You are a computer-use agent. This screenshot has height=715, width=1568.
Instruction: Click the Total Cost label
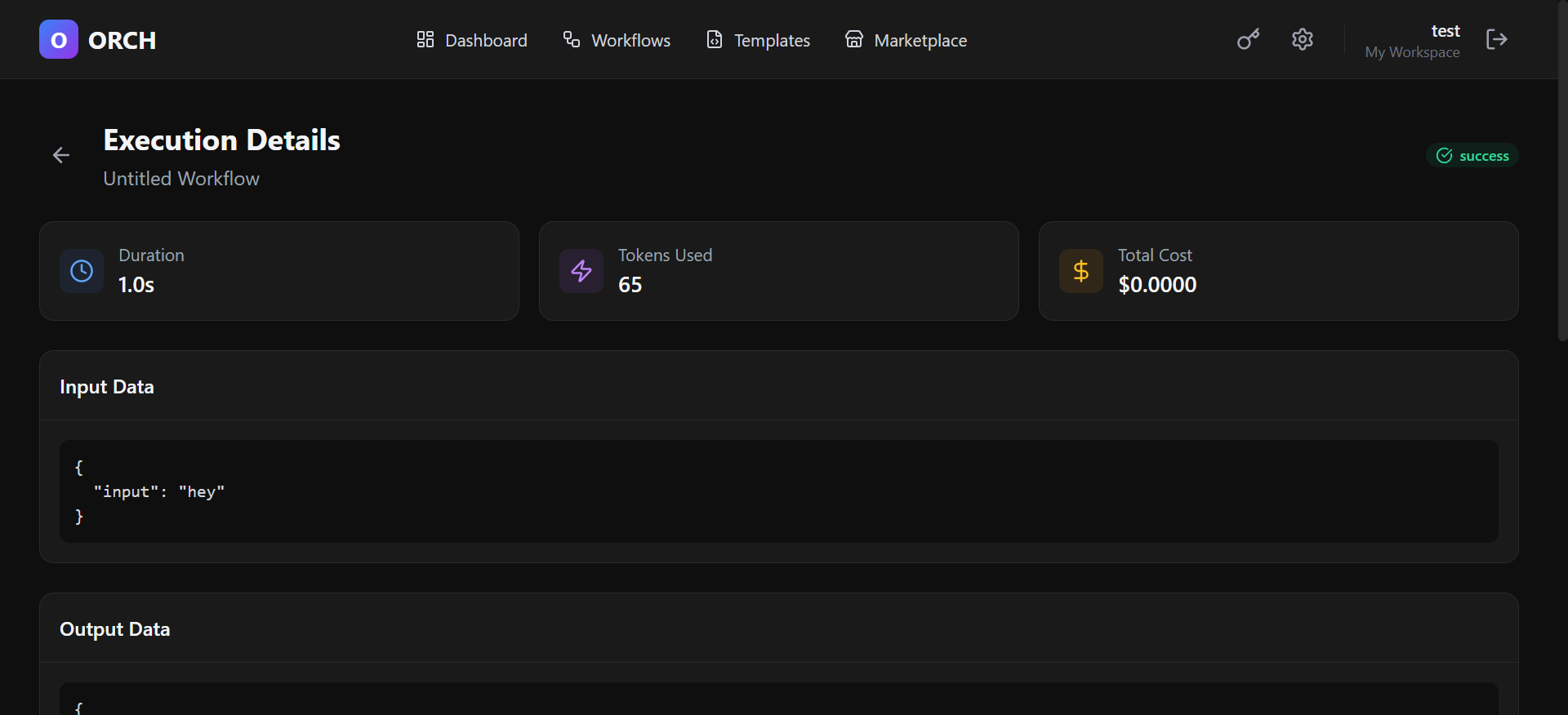coord(1155,255)
